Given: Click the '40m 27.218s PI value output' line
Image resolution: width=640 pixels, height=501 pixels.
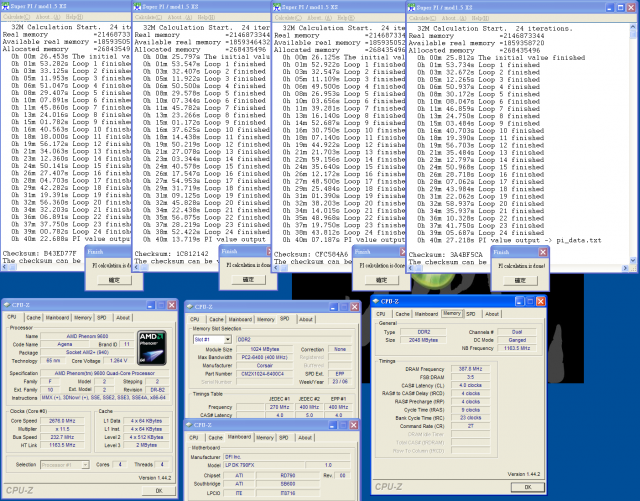Looking at the screenshot, I should coord(510,240).
